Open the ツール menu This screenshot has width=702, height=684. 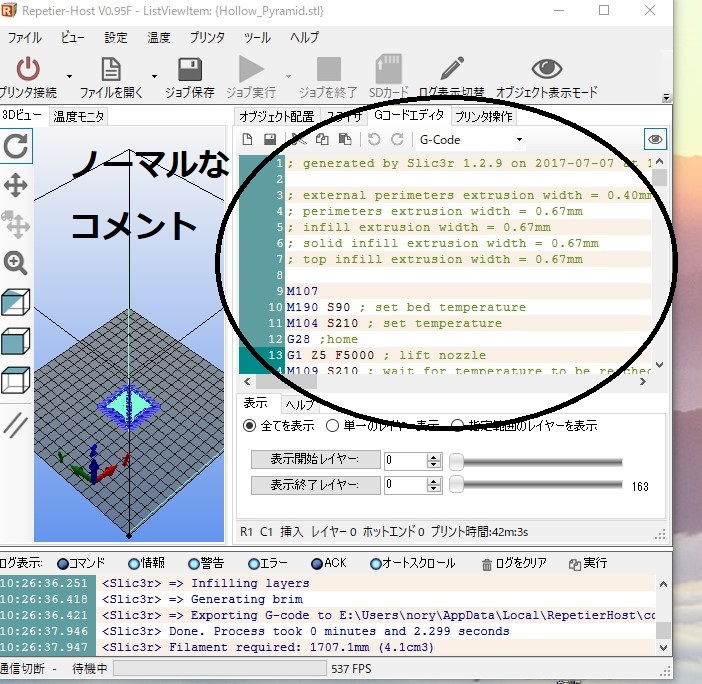point(257,37)
